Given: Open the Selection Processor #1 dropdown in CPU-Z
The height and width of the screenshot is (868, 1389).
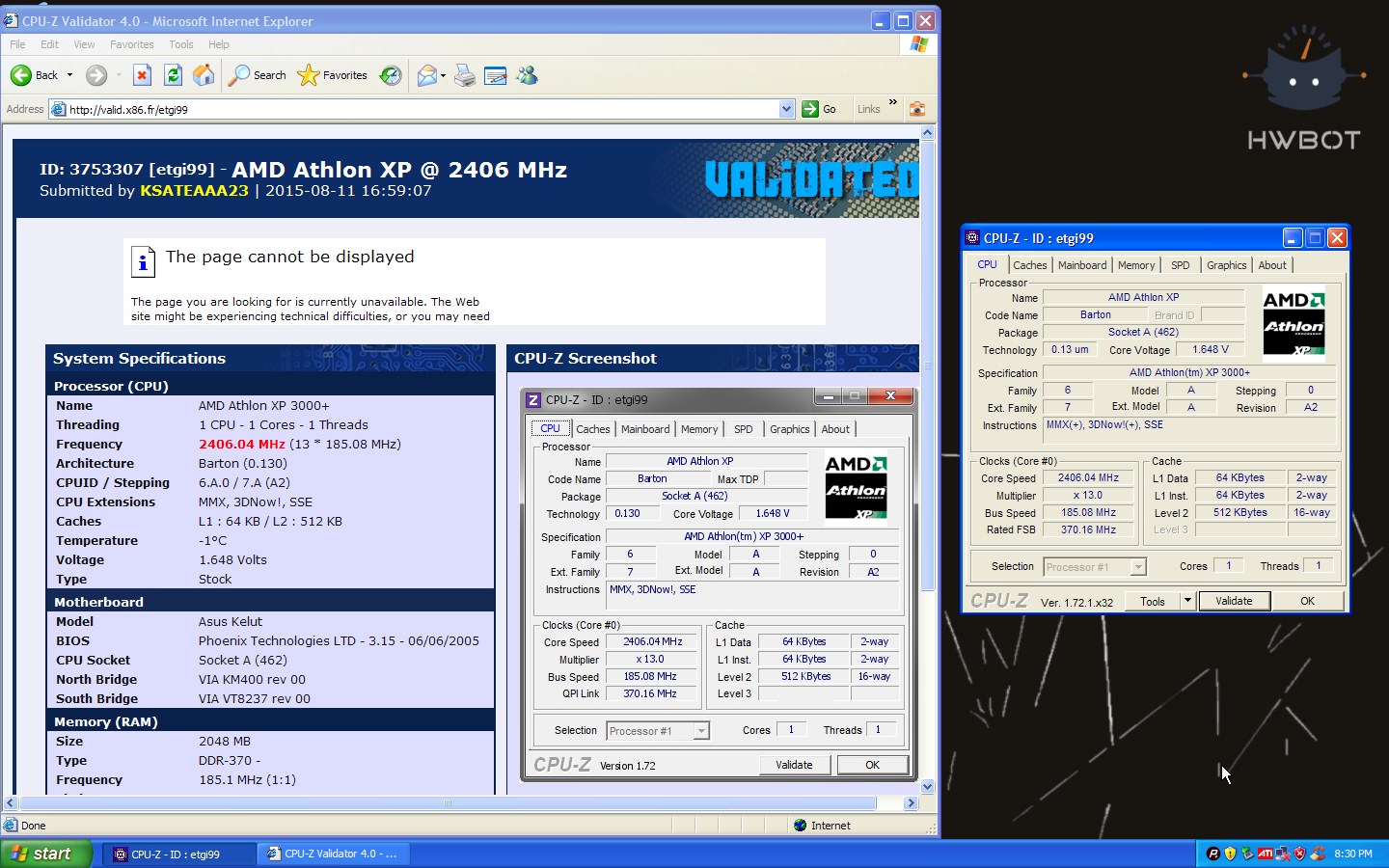Looking at the screenshot, I should click(1138, 567).
